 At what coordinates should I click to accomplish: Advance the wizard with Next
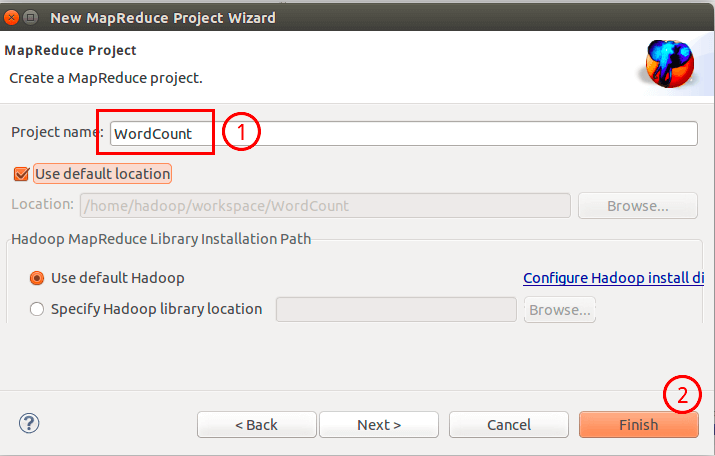(x=379, y=425)
